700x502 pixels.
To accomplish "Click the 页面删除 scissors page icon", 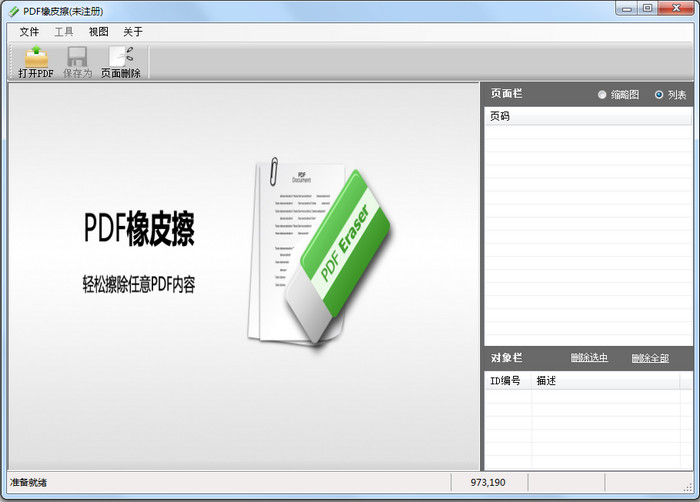I will tap(121, 62).
